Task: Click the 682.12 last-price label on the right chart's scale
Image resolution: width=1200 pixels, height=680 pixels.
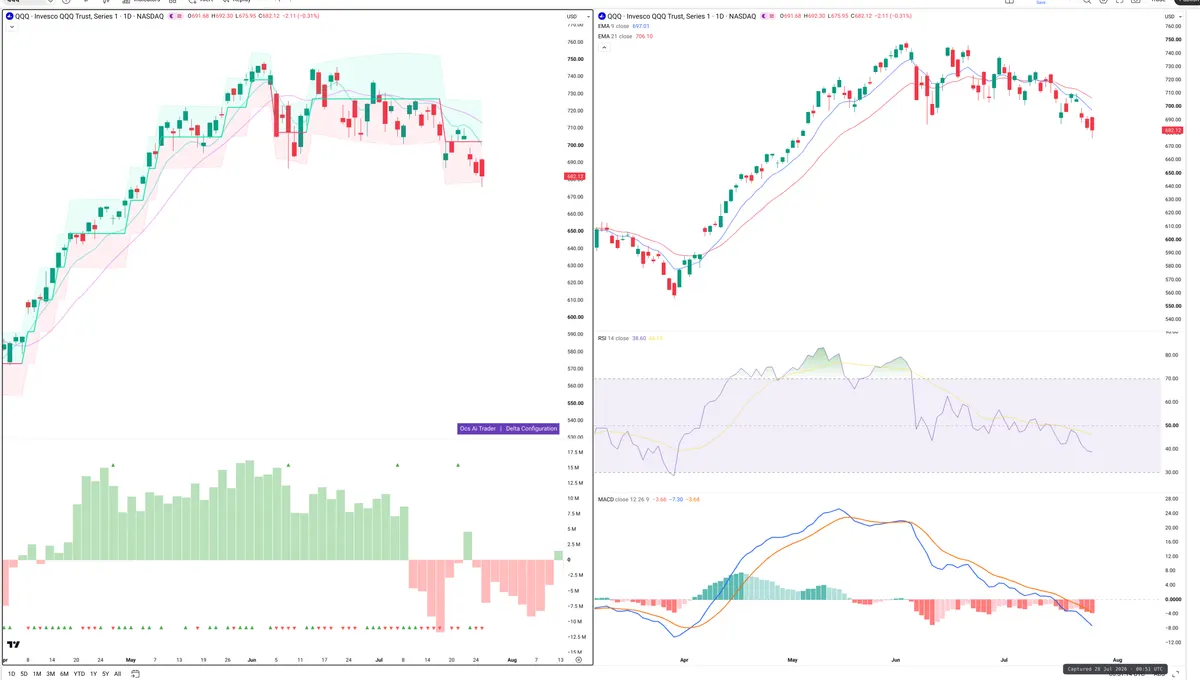Action: (1173, 130)
